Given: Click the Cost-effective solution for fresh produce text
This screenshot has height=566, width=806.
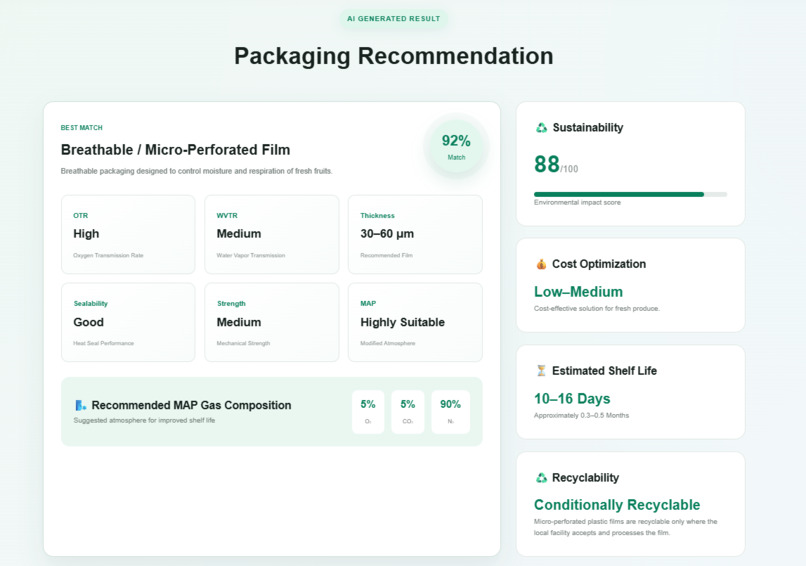Looking at the screenshot, I should click(597, 308).
